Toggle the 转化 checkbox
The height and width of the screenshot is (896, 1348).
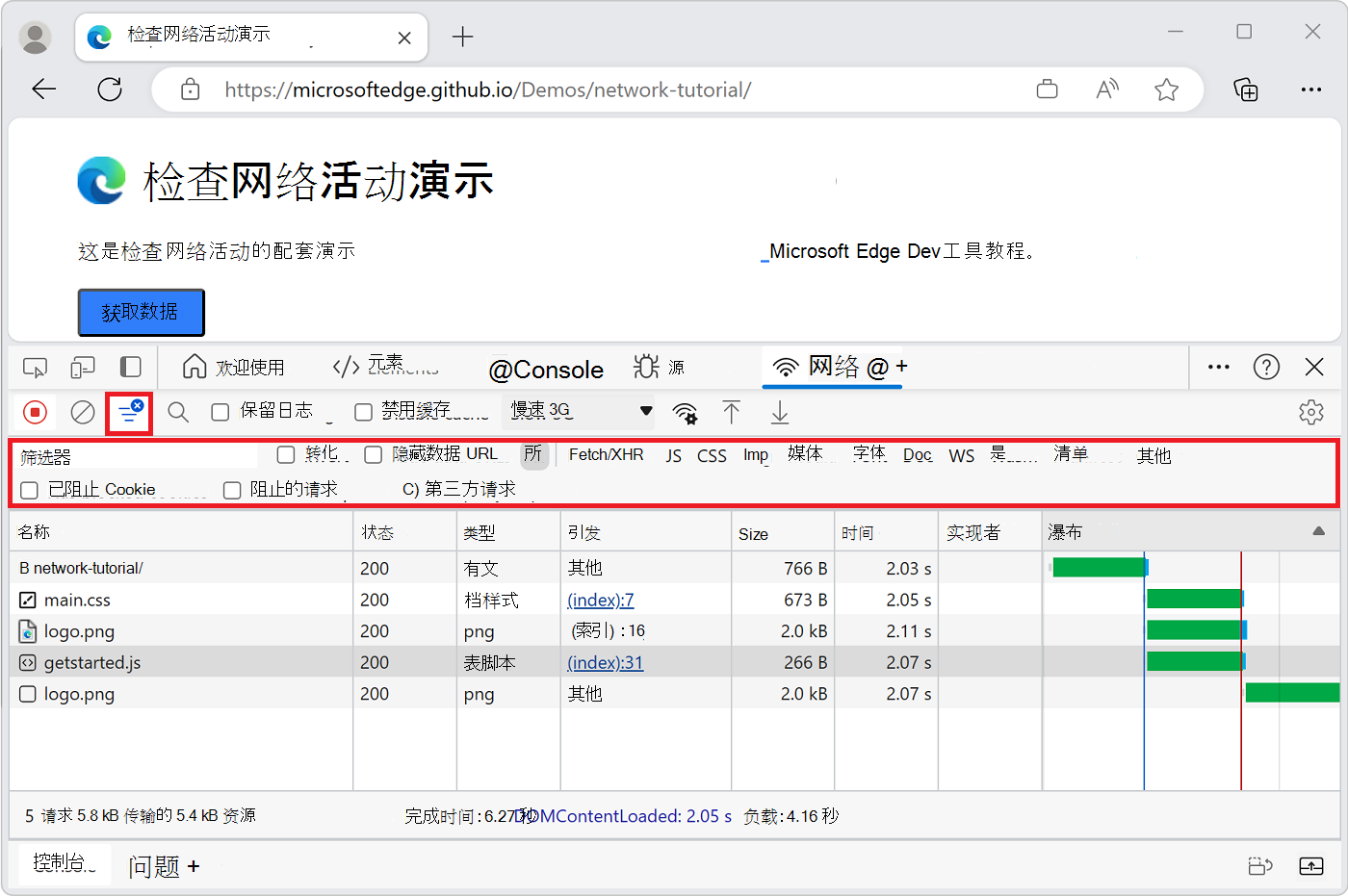tap(286, 454)
